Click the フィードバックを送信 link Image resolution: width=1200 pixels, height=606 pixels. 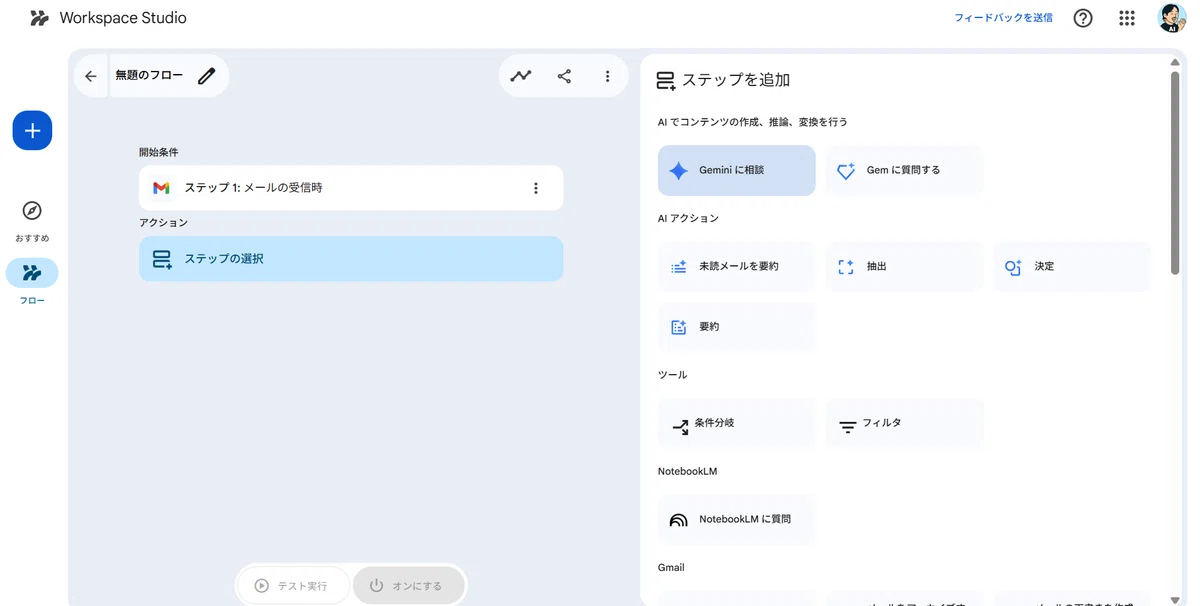point(1003,18)
